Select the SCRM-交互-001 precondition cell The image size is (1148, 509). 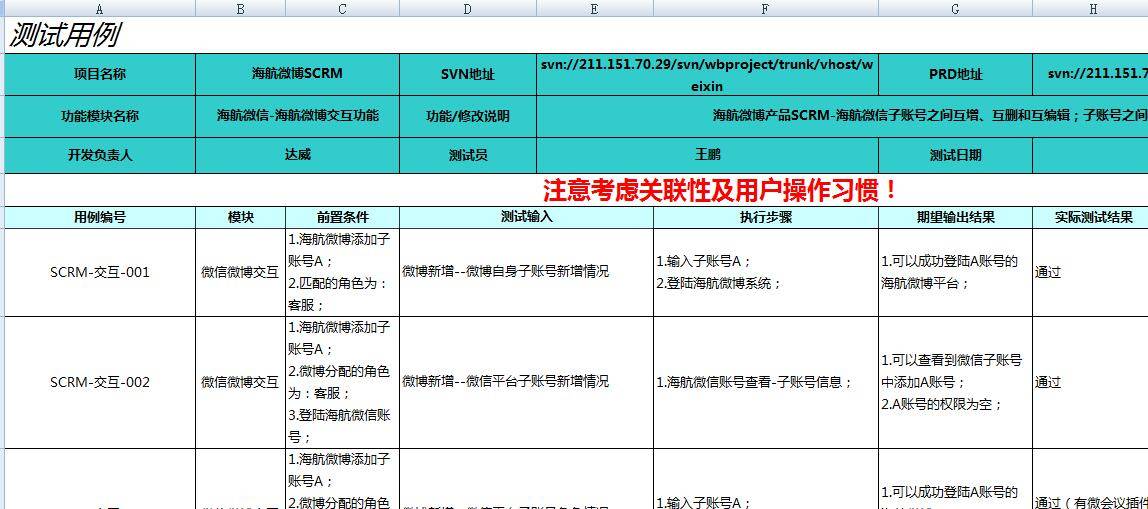coord(343,272)
